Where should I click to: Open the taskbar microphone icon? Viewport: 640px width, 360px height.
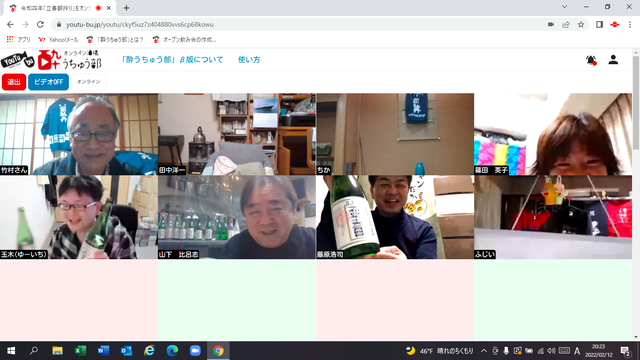pyautogui.click(x=506, y=351)
